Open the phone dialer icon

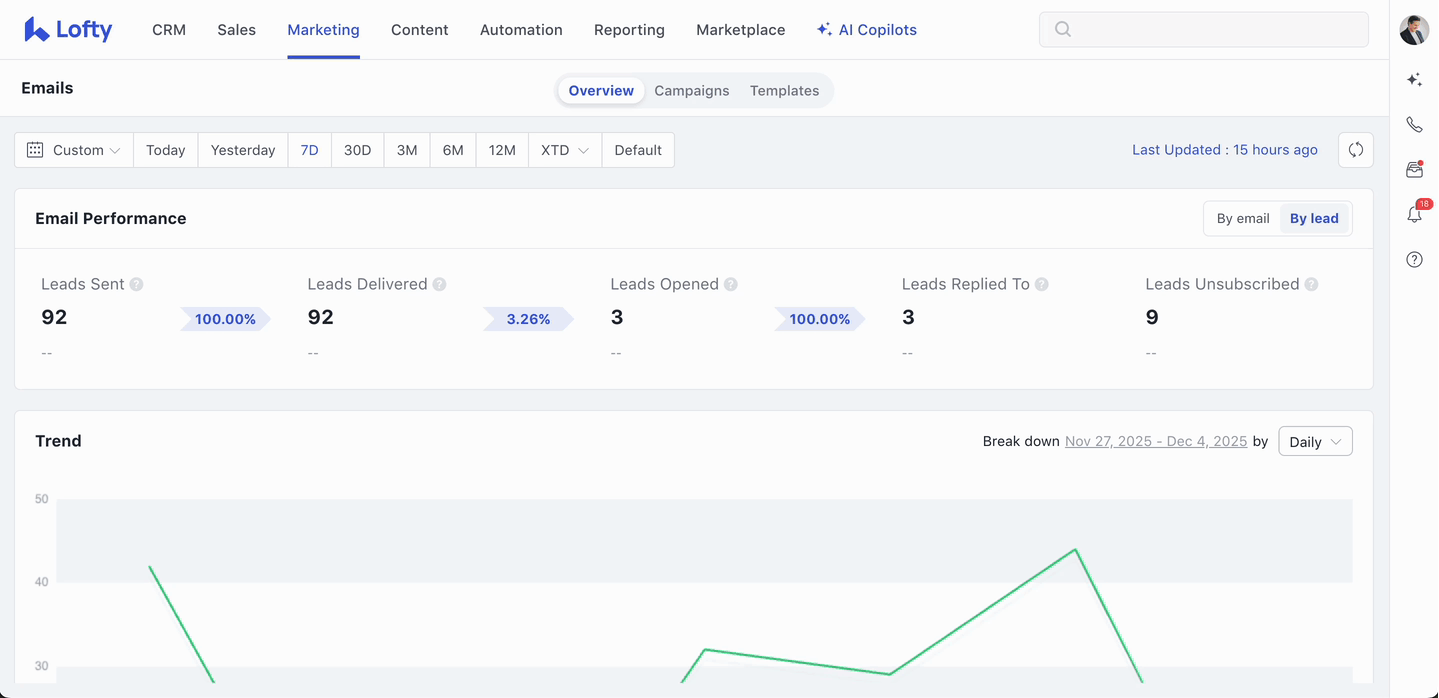pos(1414,125)
